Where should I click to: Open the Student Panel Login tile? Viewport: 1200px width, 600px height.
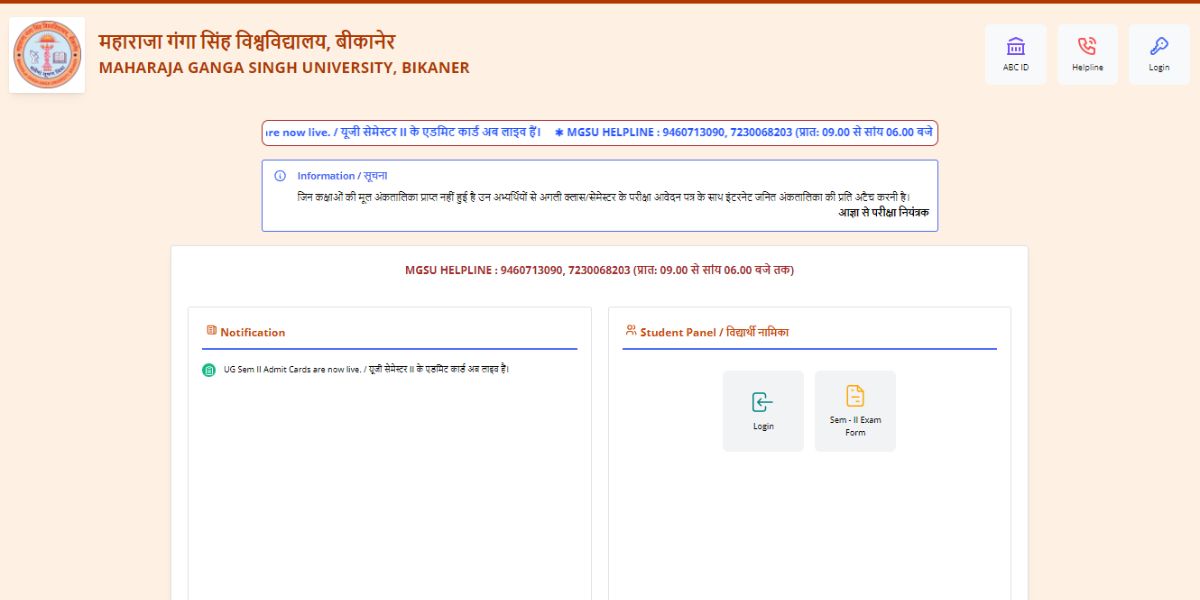pyautogui.click(x=763, y=411)
